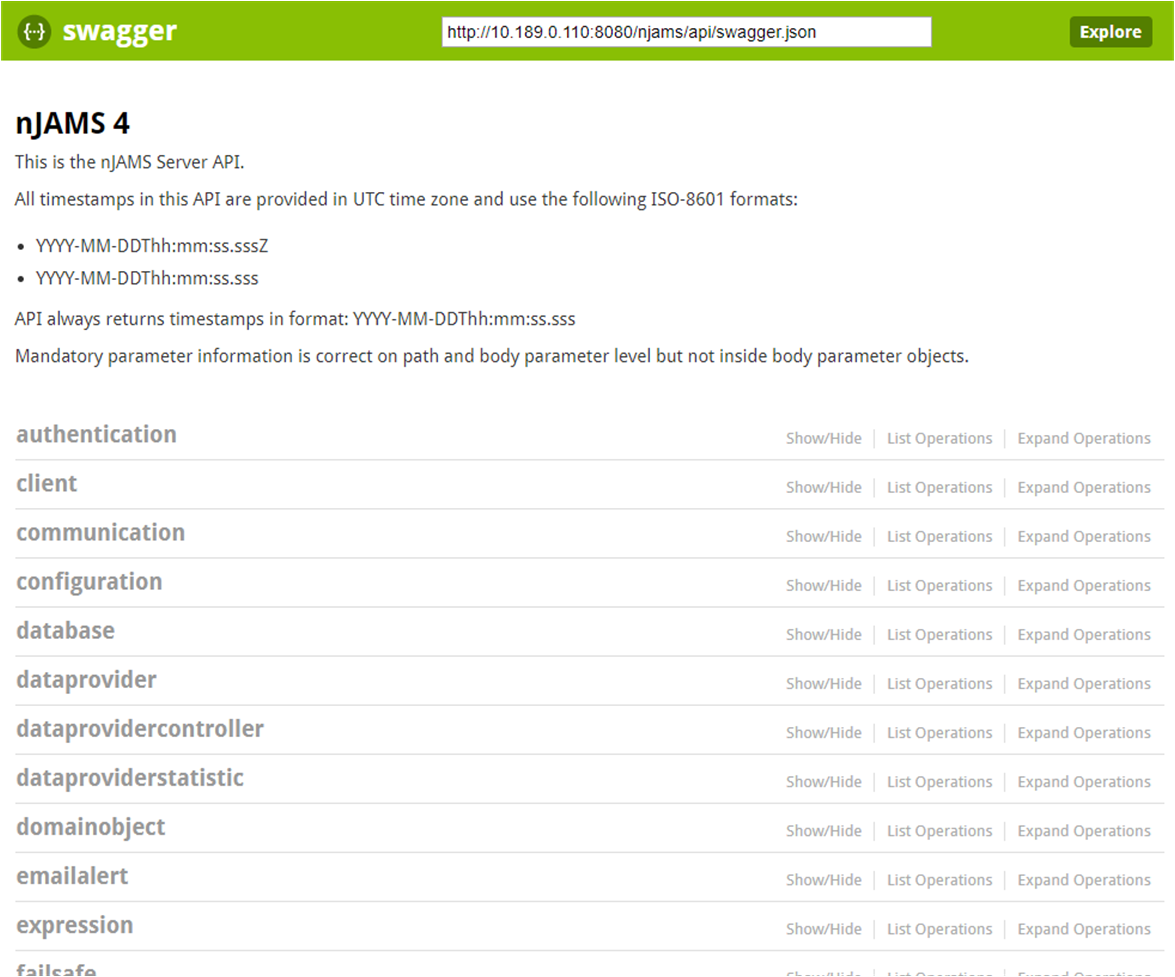Expand Operations for domainobject

pos(1084,831)
